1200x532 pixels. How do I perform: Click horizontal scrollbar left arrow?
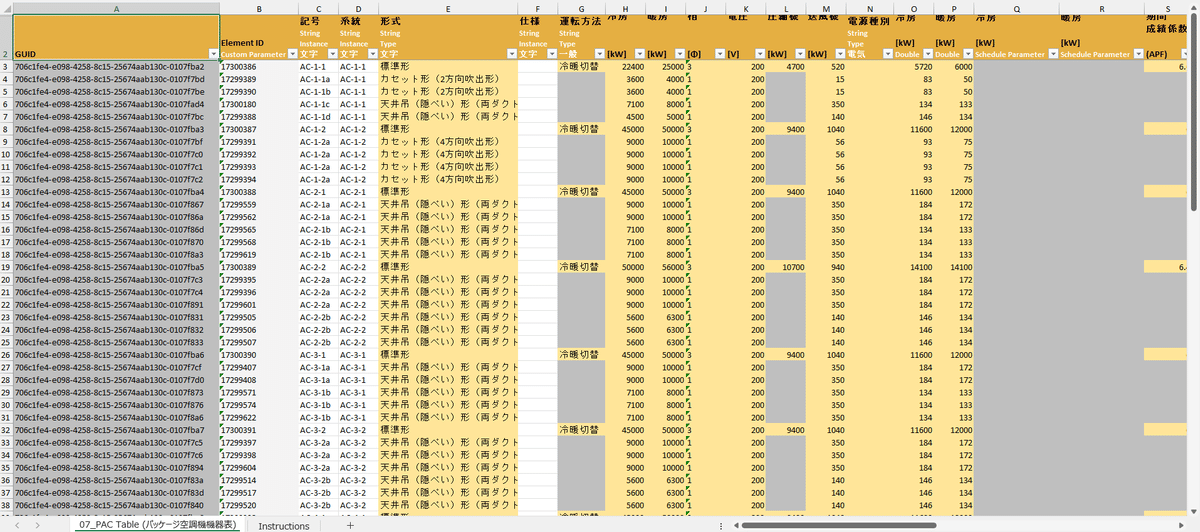tap(738, 524)
